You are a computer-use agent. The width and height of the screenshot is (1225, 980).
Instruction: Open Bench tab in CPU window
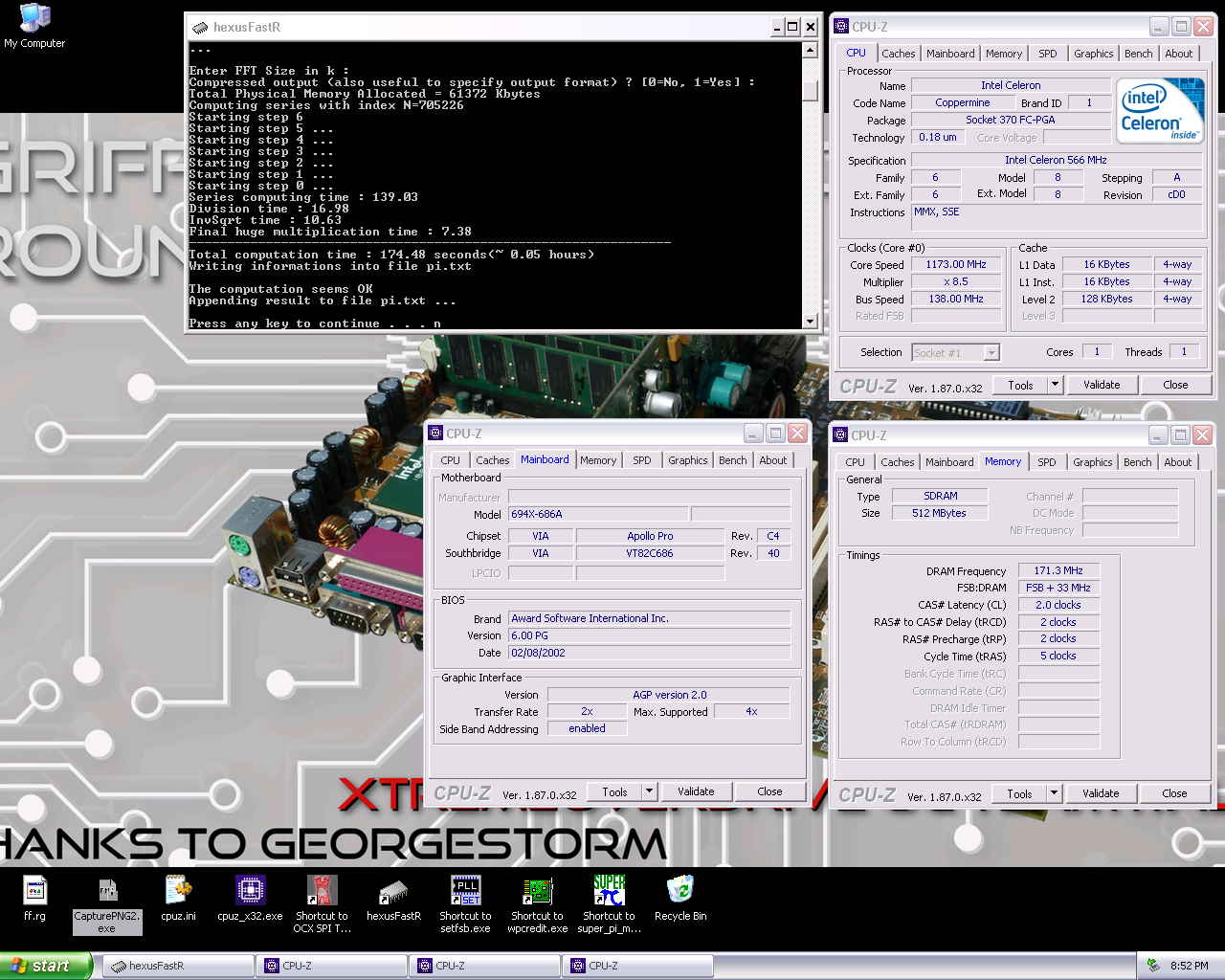coord(1138,54)
